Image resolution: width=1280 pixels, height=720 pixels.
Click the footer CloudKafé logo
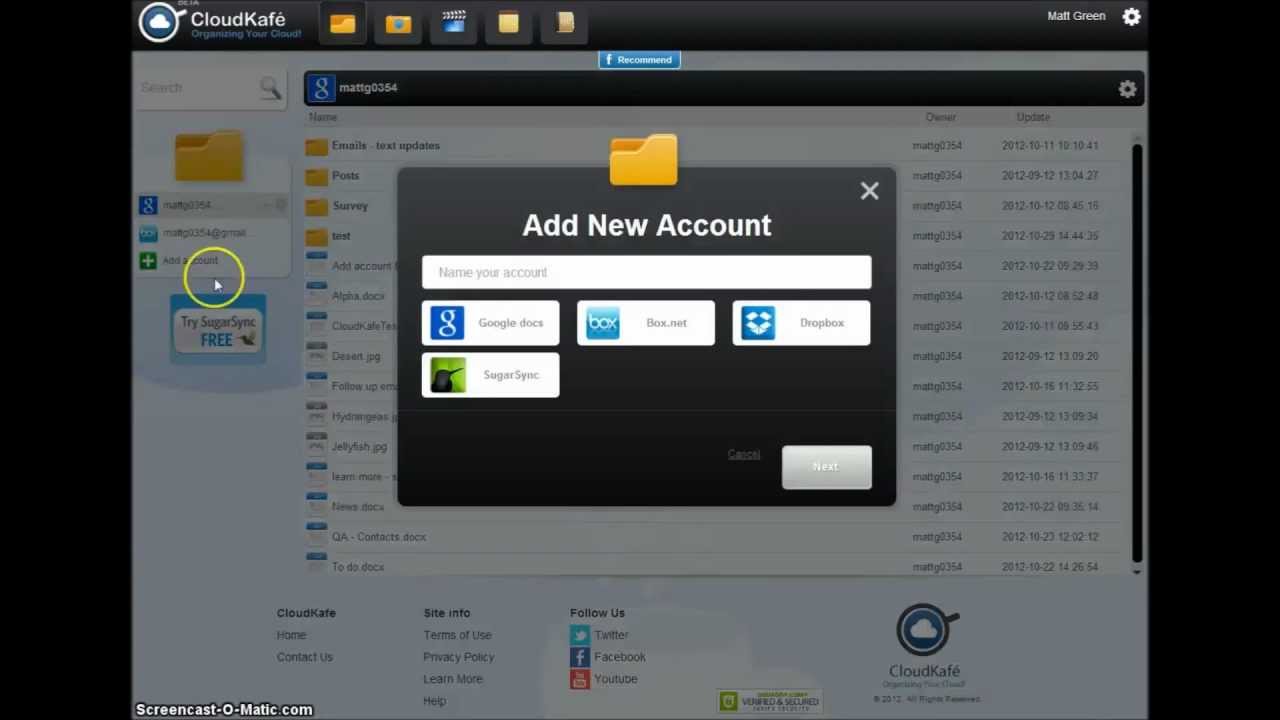pos(926,645)
